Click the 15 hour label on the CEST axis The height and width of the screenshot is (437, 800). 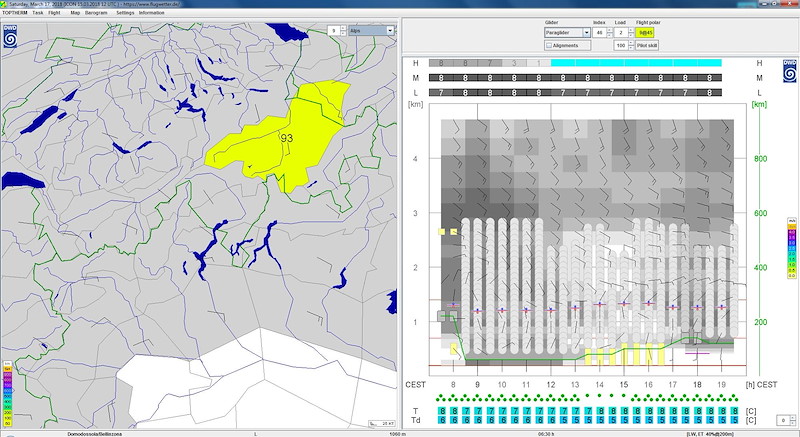point(623,384)
